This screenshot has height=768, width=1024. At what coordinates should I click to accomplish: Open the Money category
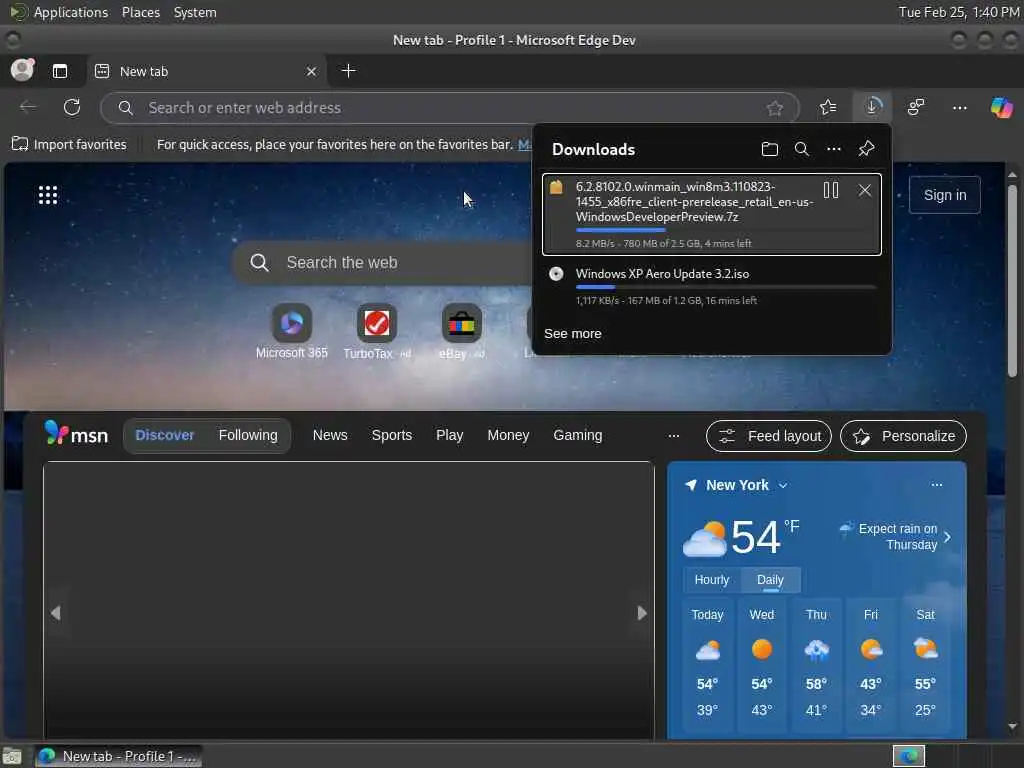tap(508, 435)
